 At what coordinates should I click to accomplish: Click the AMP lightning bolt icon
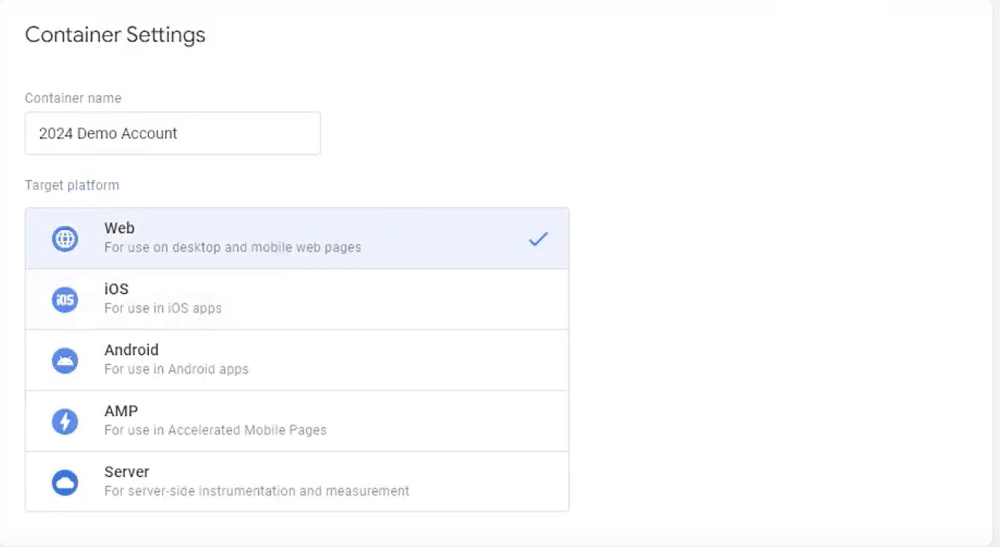pos(65,421)
